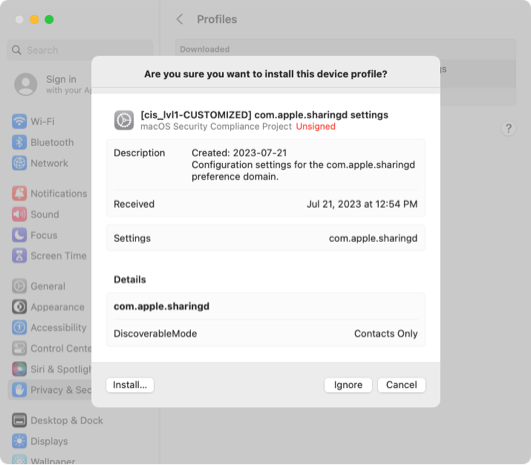Click the Notifications bell icon
This screenshot has width=531, height=465.
pos(19,193)
